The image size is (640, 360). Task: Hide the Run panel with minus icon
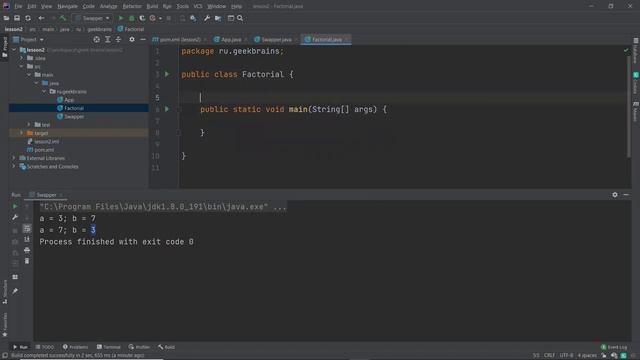tap(626, 195)
